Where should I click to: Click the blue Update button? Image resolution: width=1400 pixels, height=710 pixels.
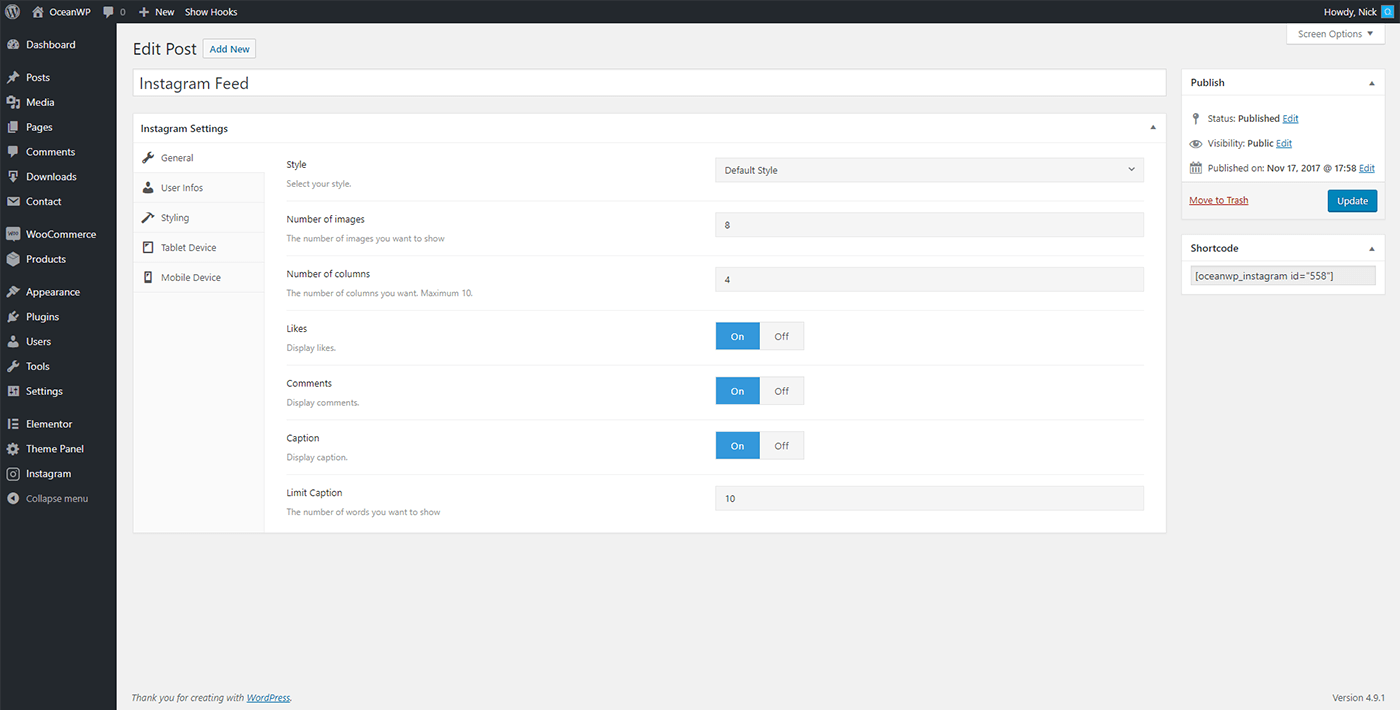[x=1352, y=201]
